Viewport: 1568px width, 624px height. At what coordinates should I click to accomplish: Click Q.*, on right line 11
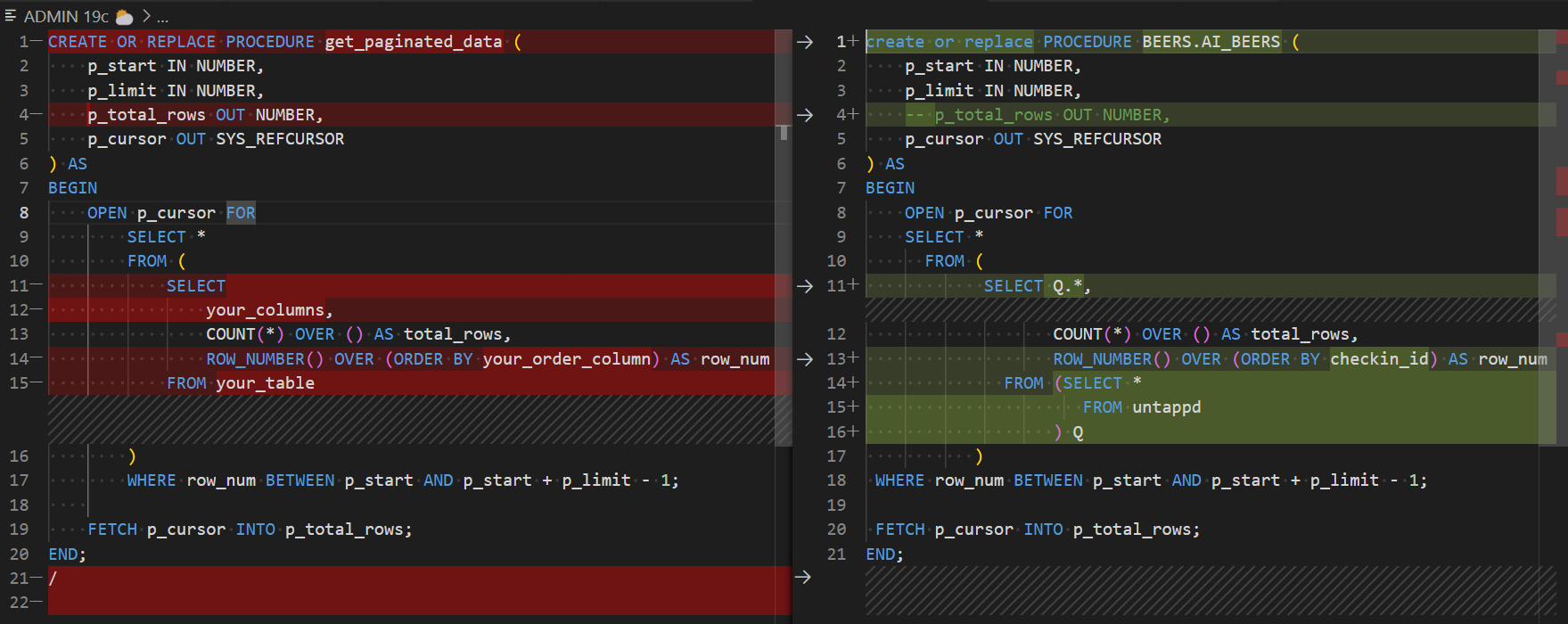pyautogui.click(x=1072, y=286)
